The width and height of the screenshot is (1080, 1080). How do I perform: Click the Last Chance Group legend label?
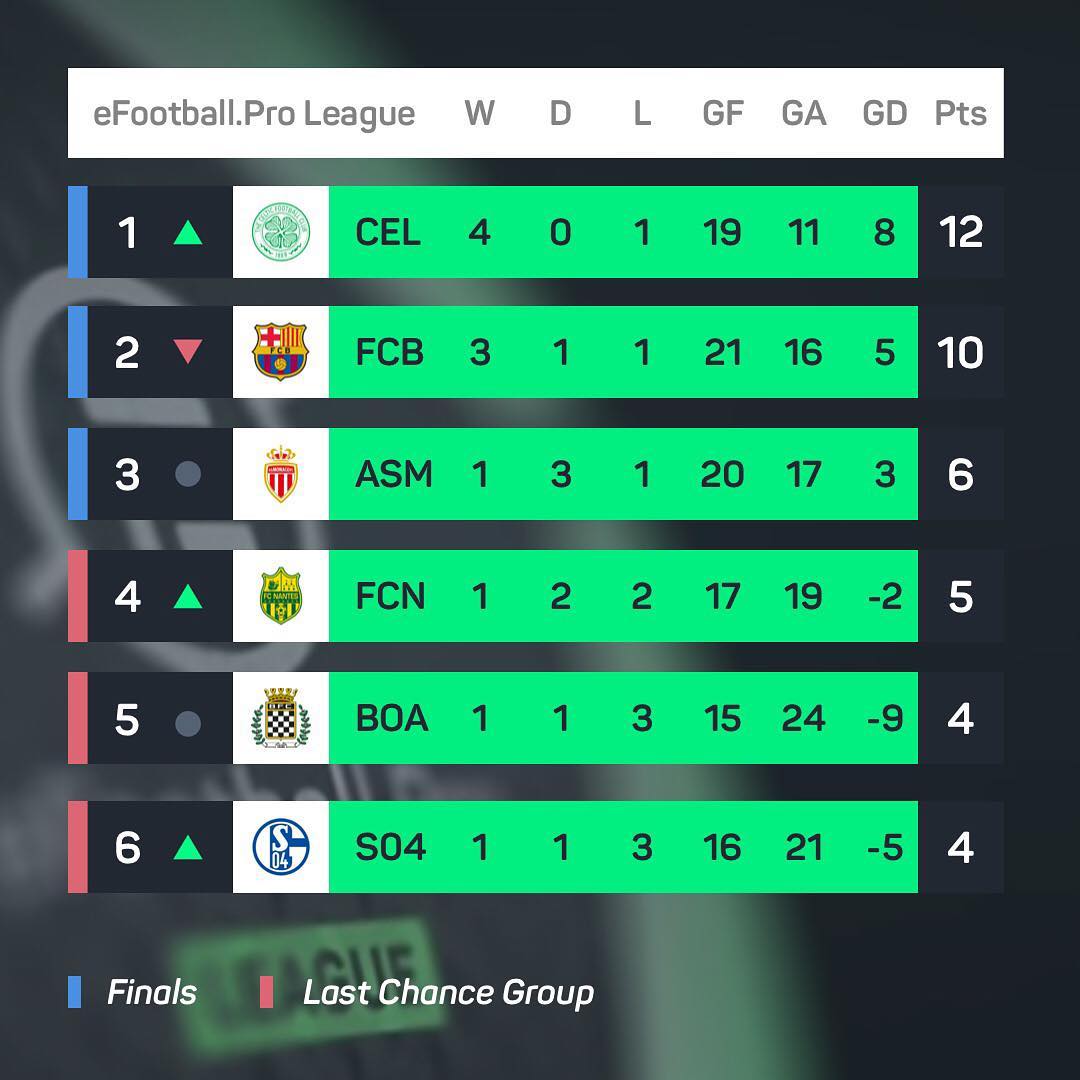pyautogui.click(x=448, y=993)
